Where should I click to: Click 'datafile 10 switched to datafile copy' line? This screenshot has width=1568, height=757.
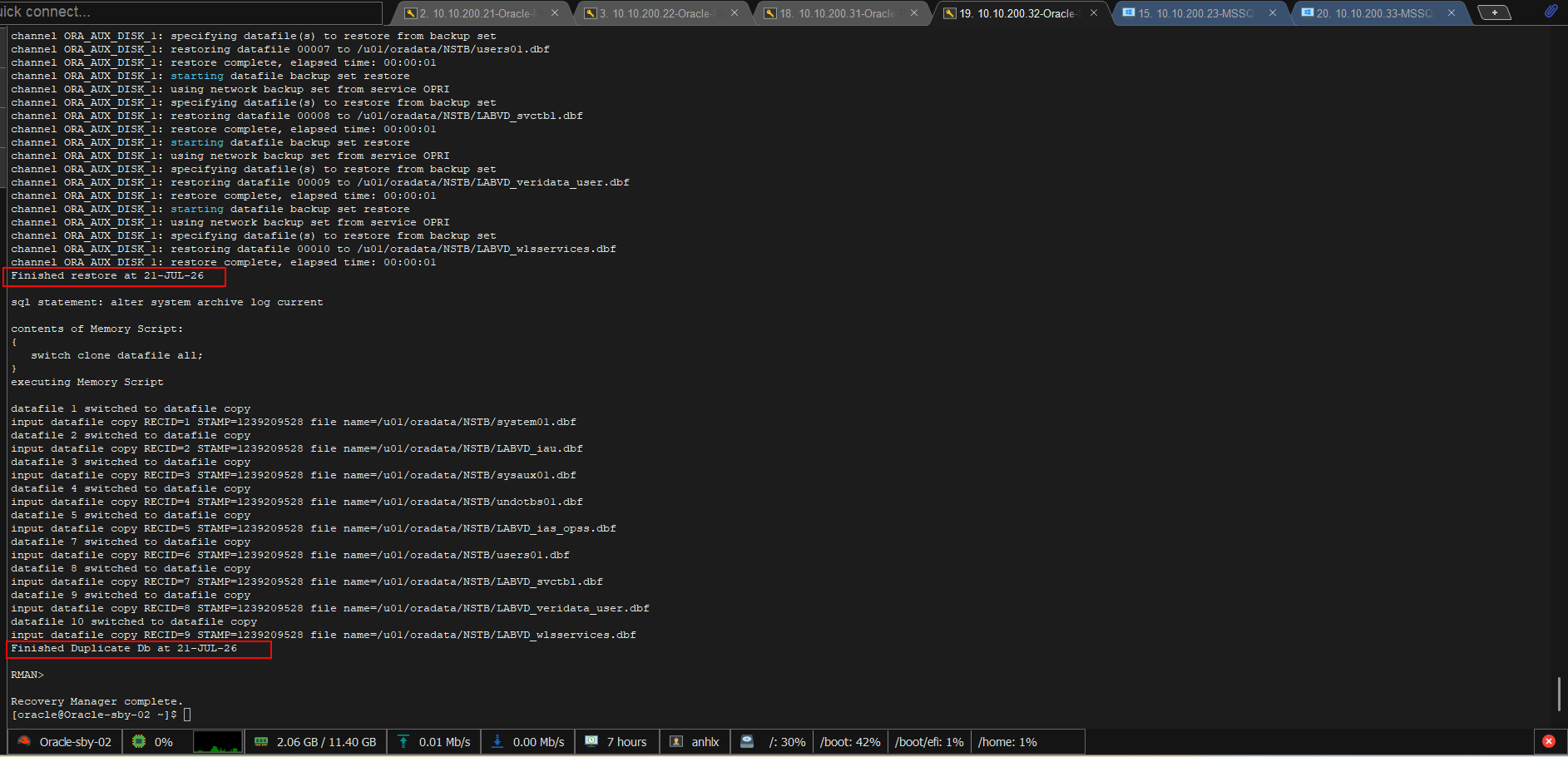click(x=134, y=621)
